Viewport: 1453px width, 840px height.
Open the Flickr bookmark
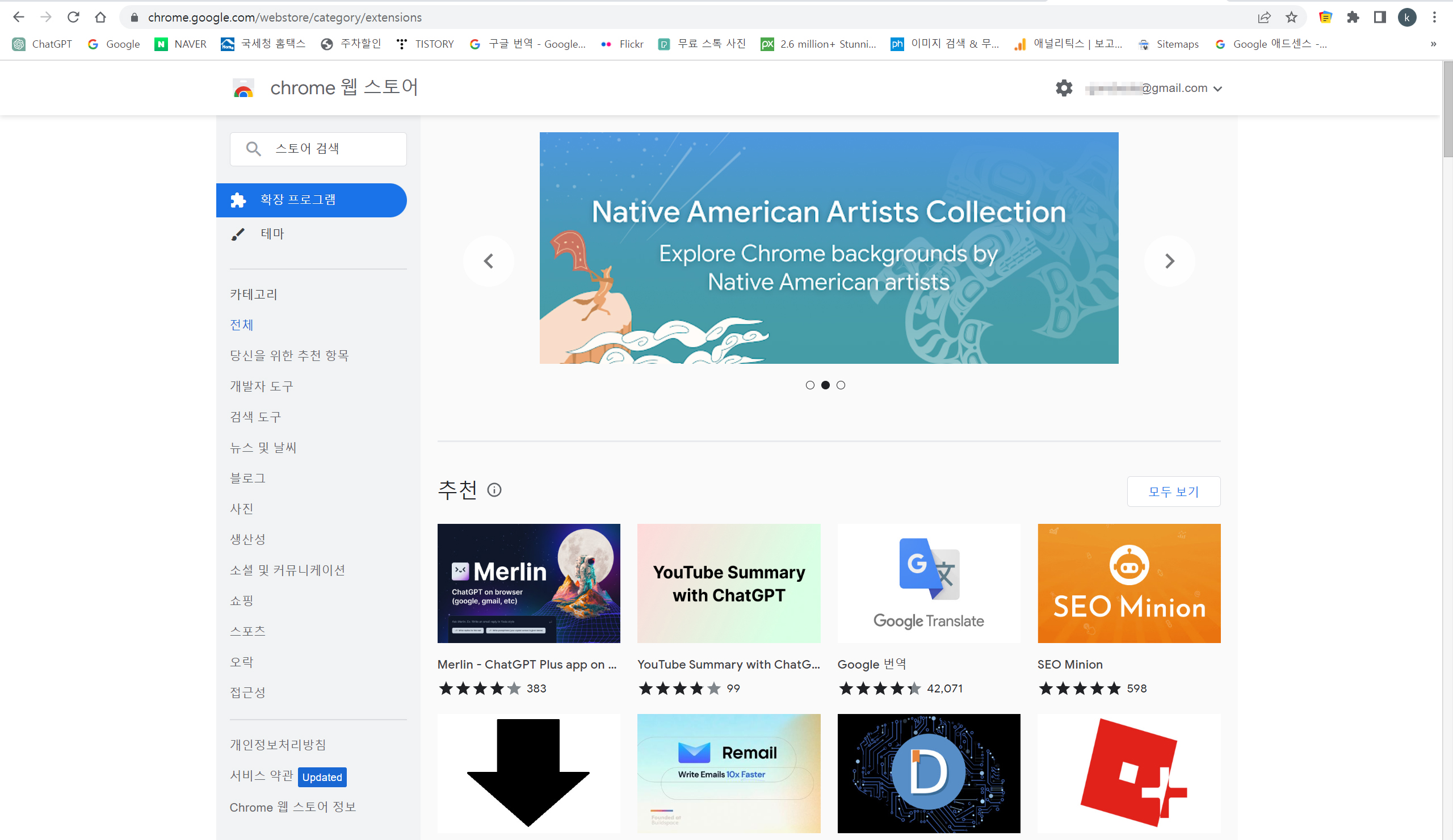[x=622, y=44]
